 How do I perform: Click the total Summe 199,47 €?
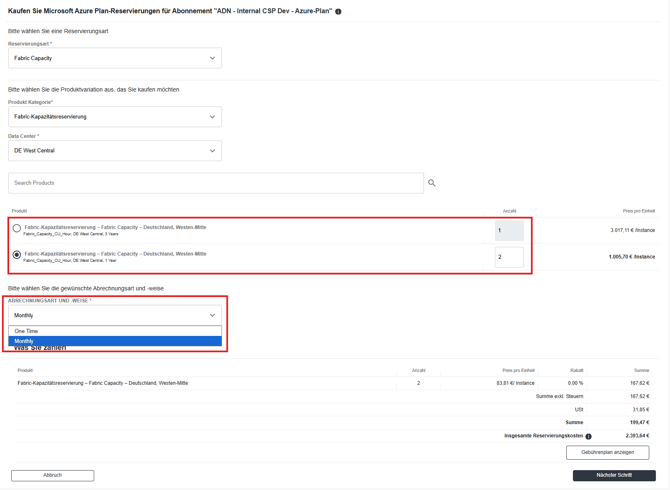pyautogui.click(x=639, y=423)
